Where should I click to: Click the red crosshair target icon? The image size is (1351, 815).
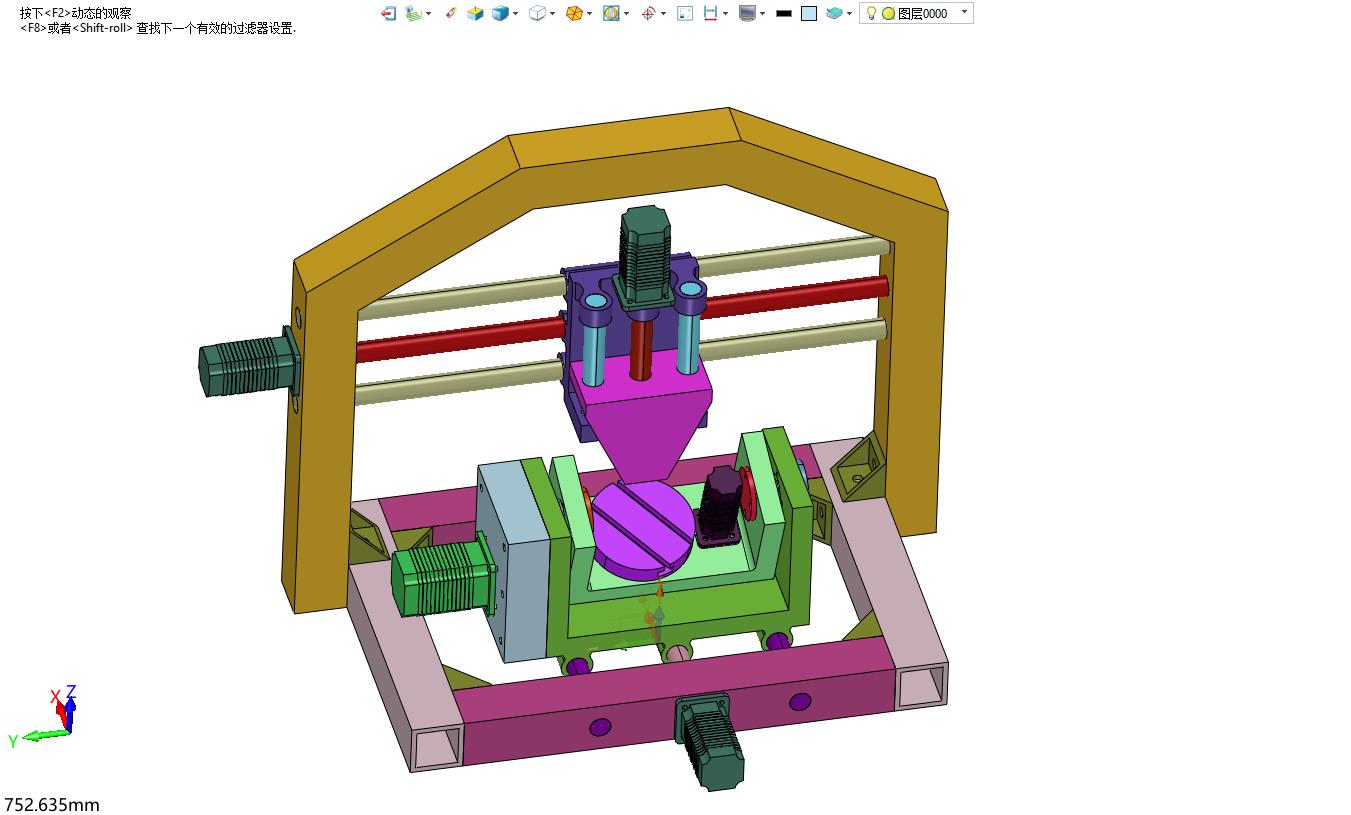coord(648,13)
